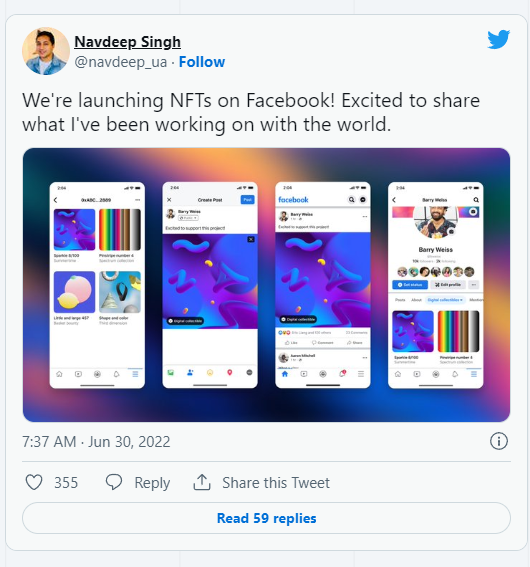Click the Messenger icon in Facebook mockup header
Image resolution: width=530 pixels, height=567 pixels.
(363, 200)
